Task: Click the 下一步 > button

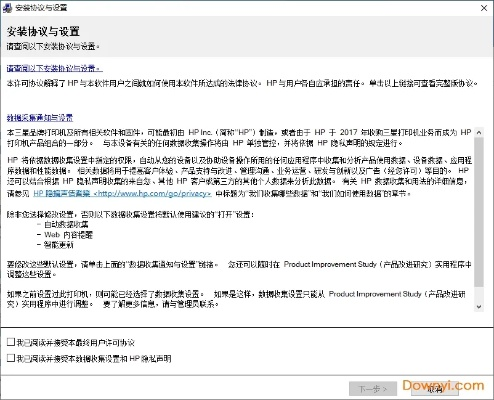Action: [373, 389]
